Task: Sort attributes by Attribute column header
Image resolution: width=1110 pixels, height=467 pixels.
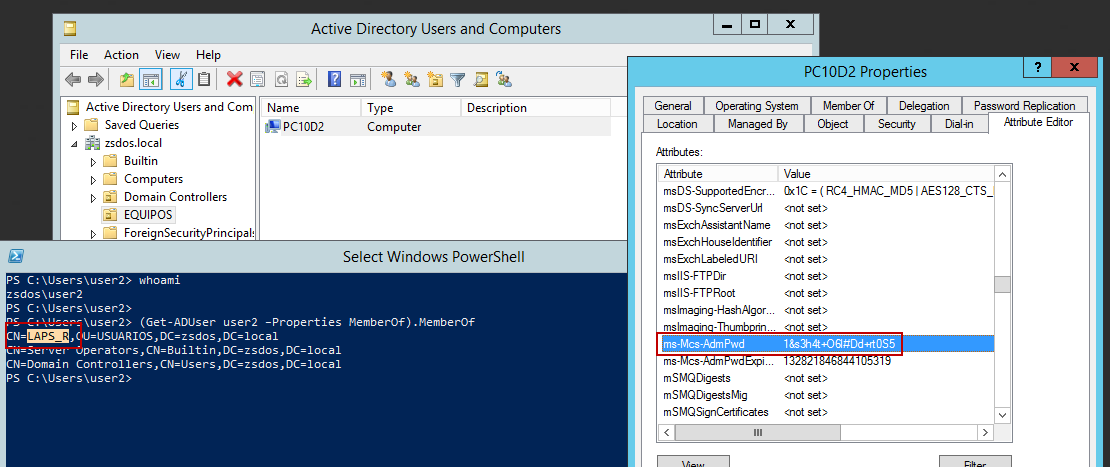Action: (x=717, y=174)
